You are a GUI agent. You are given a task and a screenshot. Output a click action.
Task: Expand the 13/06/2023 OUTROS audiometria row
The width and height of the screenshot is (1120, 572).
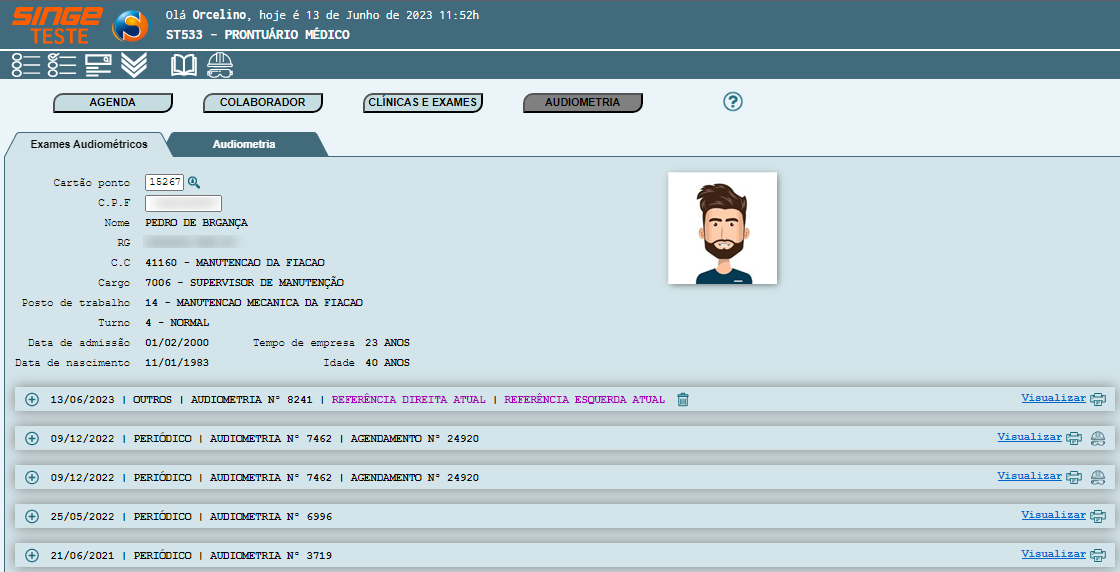pos(31,400)
